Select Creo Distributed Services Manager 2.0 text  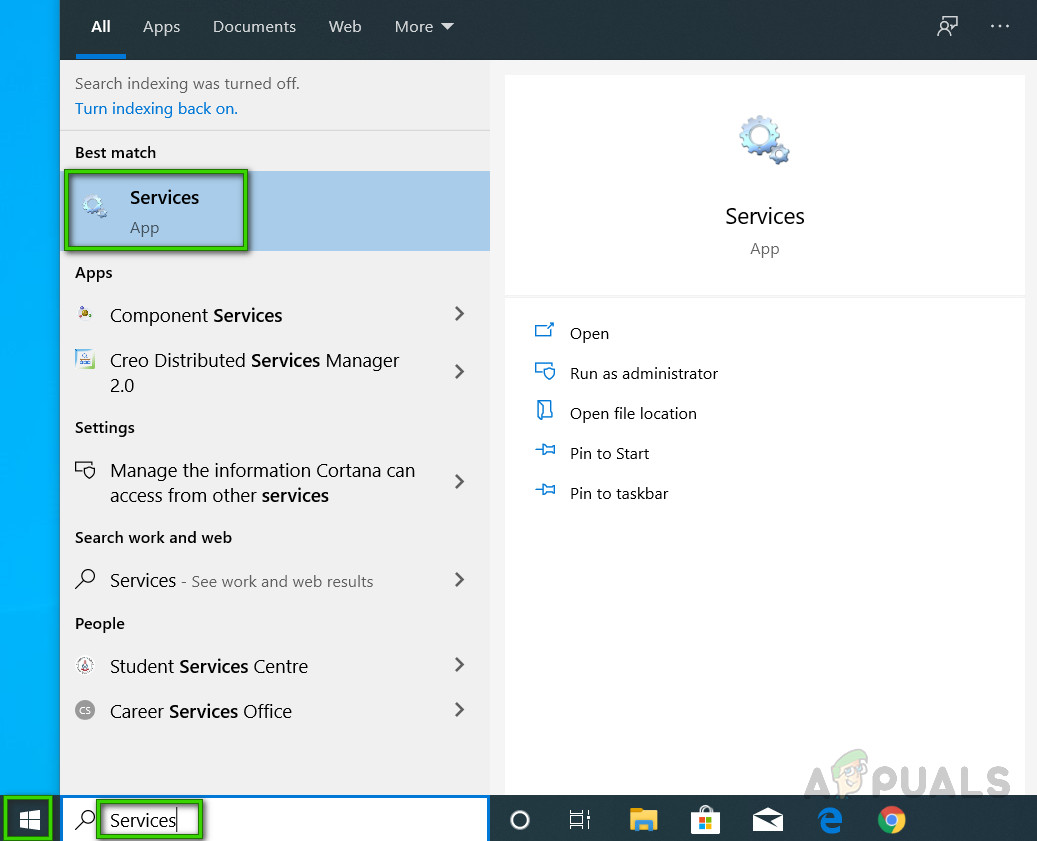pyautogui.click(x=255, y=372)
